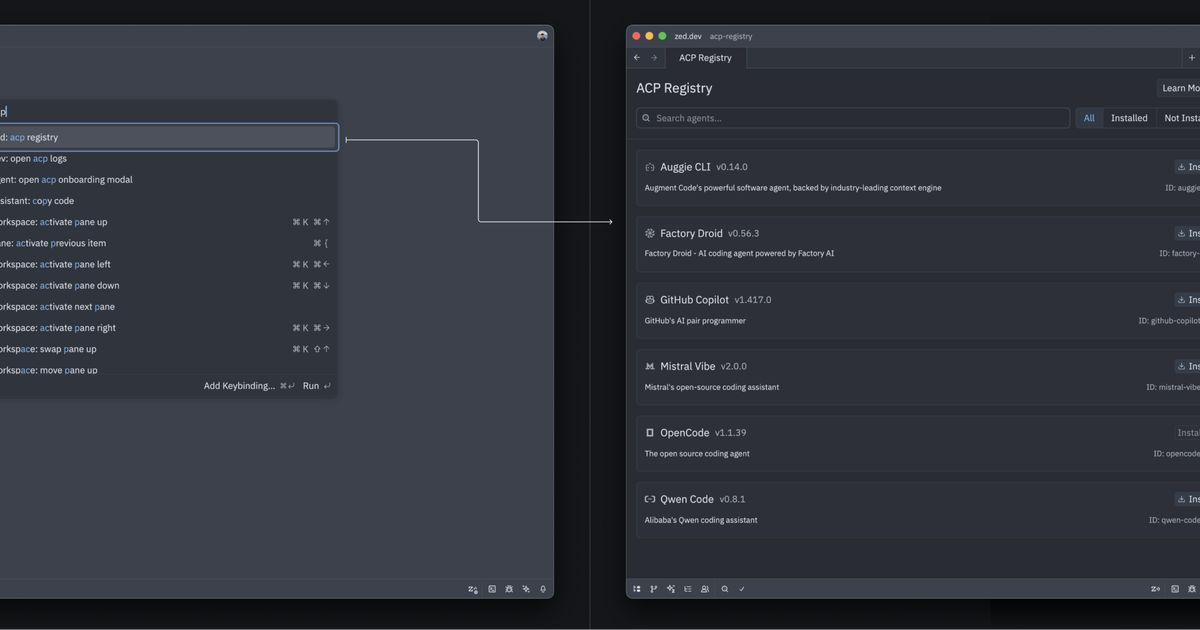1200x630 pixels.
Task: Select 'activate pane down' palette entry
Action: click(167, 286)
